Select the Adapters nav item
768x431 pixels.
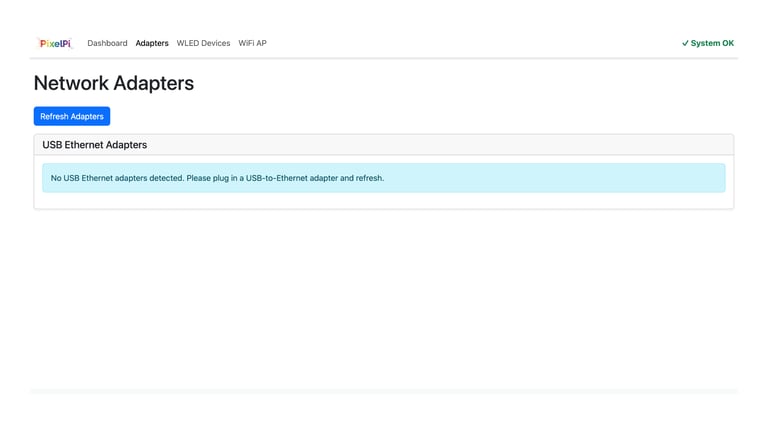point(152,43)
